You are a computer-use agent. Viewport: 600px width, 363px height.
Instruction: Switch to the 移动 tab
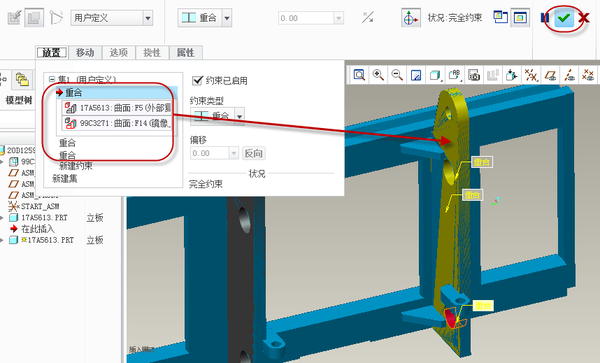point(85,52)
